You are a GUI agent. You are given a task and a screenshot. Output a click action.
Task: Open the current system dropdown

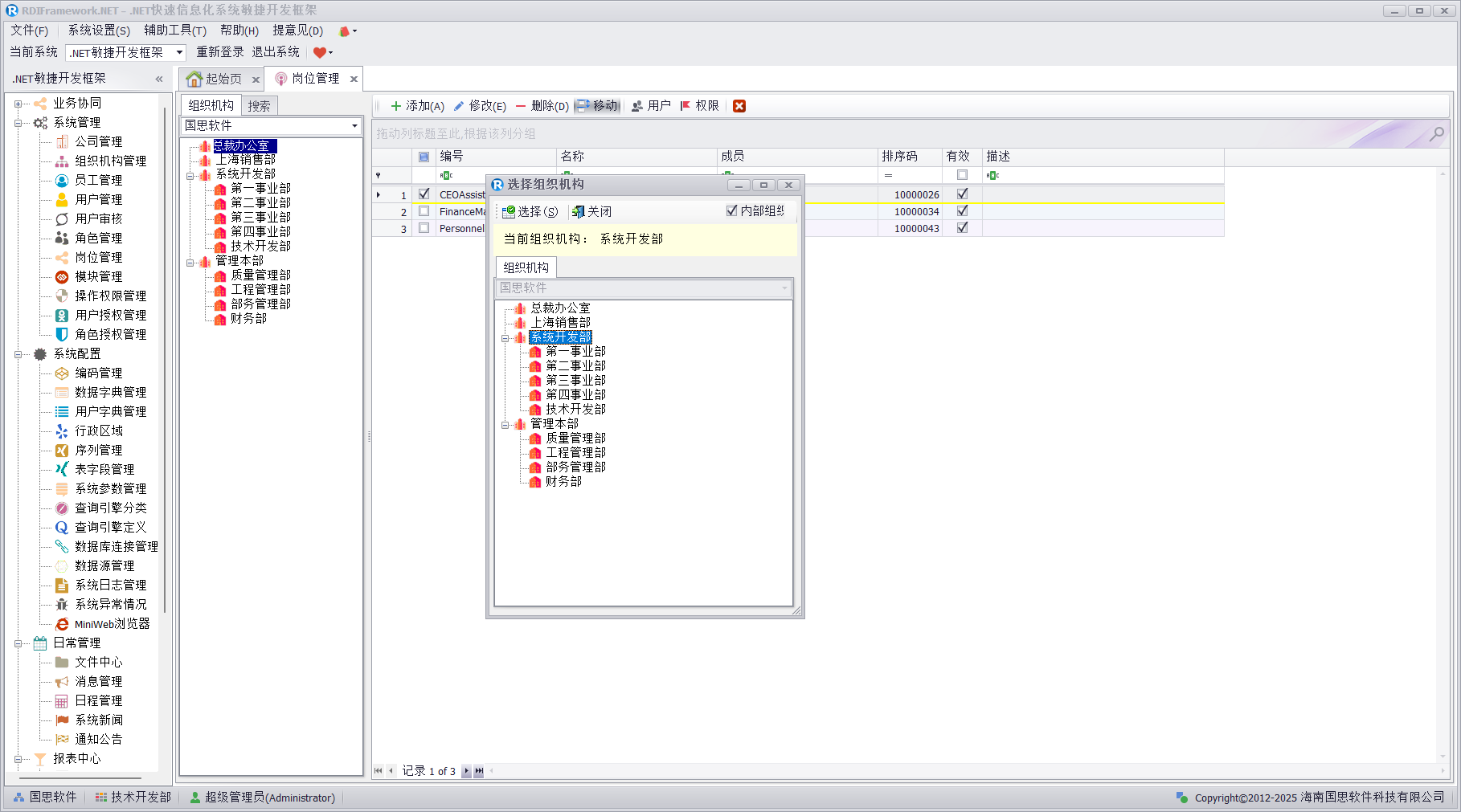[179, 53]
